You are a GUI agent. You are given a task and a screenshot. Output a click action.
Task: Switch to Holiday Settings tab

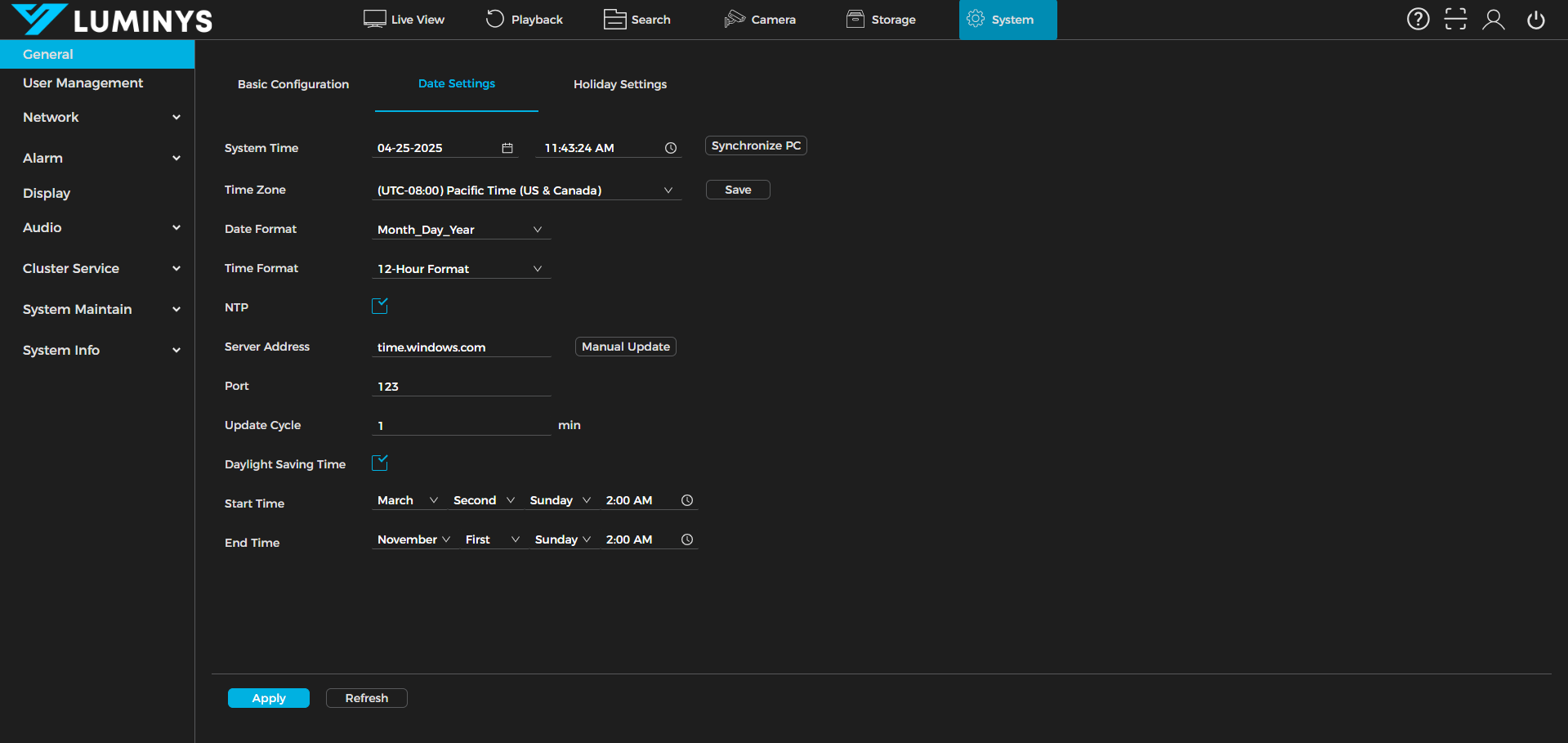(x=619, y=84)
